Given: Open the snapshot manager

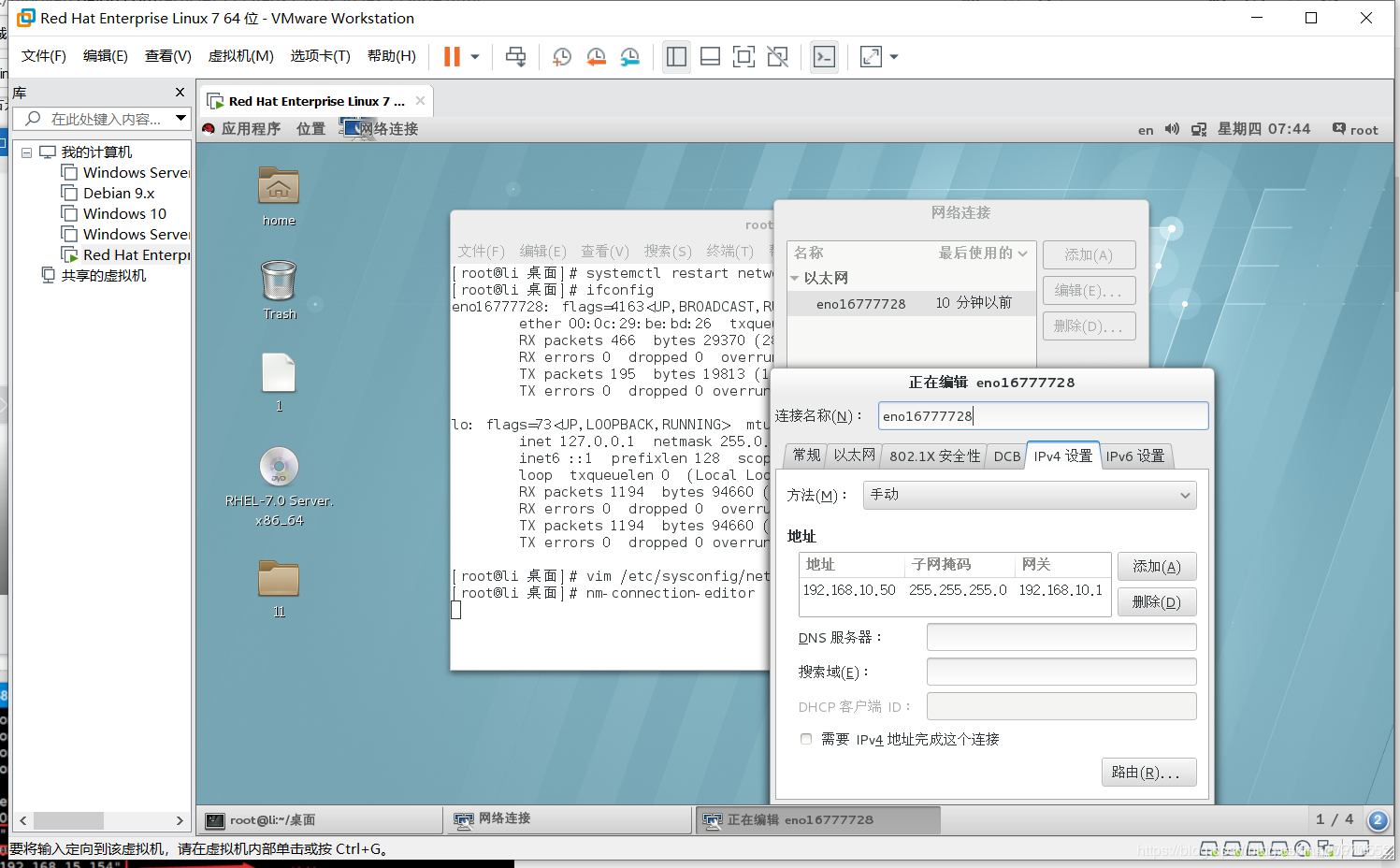Looking at the screenshot, I should pyautogui.click(x=630, y=57).
